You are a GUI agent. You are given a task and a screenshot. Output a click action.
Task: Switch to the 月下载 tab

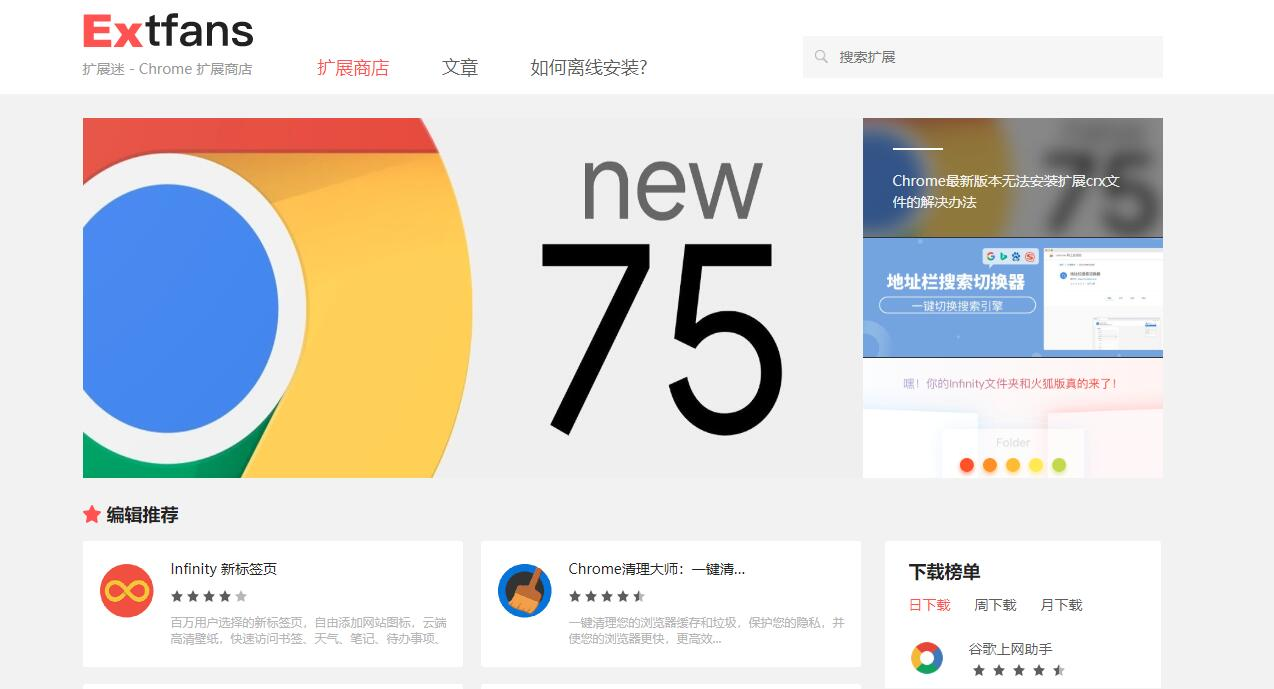coord(1061,605)
